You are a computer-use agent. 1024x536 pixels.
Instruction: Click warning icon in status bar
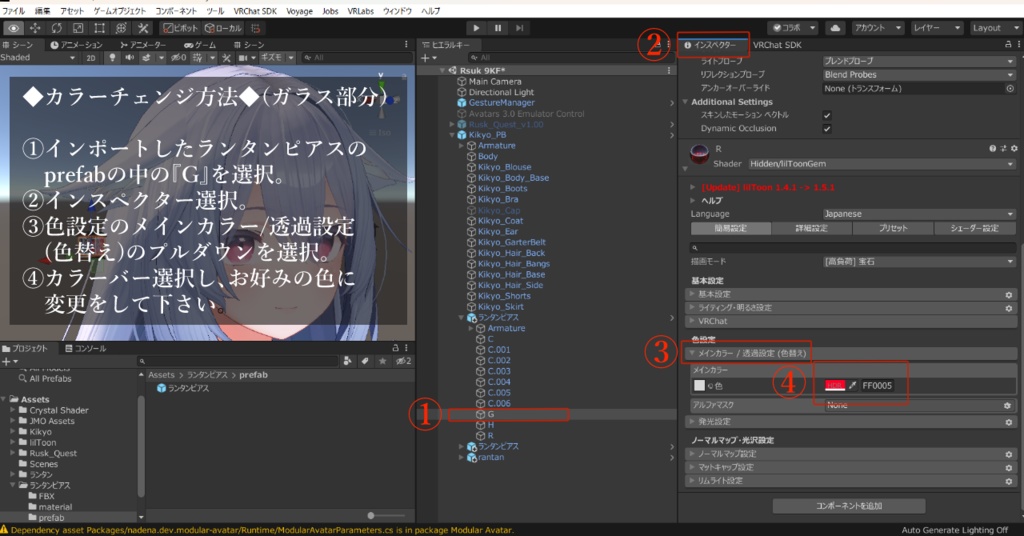tap(5, 530)
